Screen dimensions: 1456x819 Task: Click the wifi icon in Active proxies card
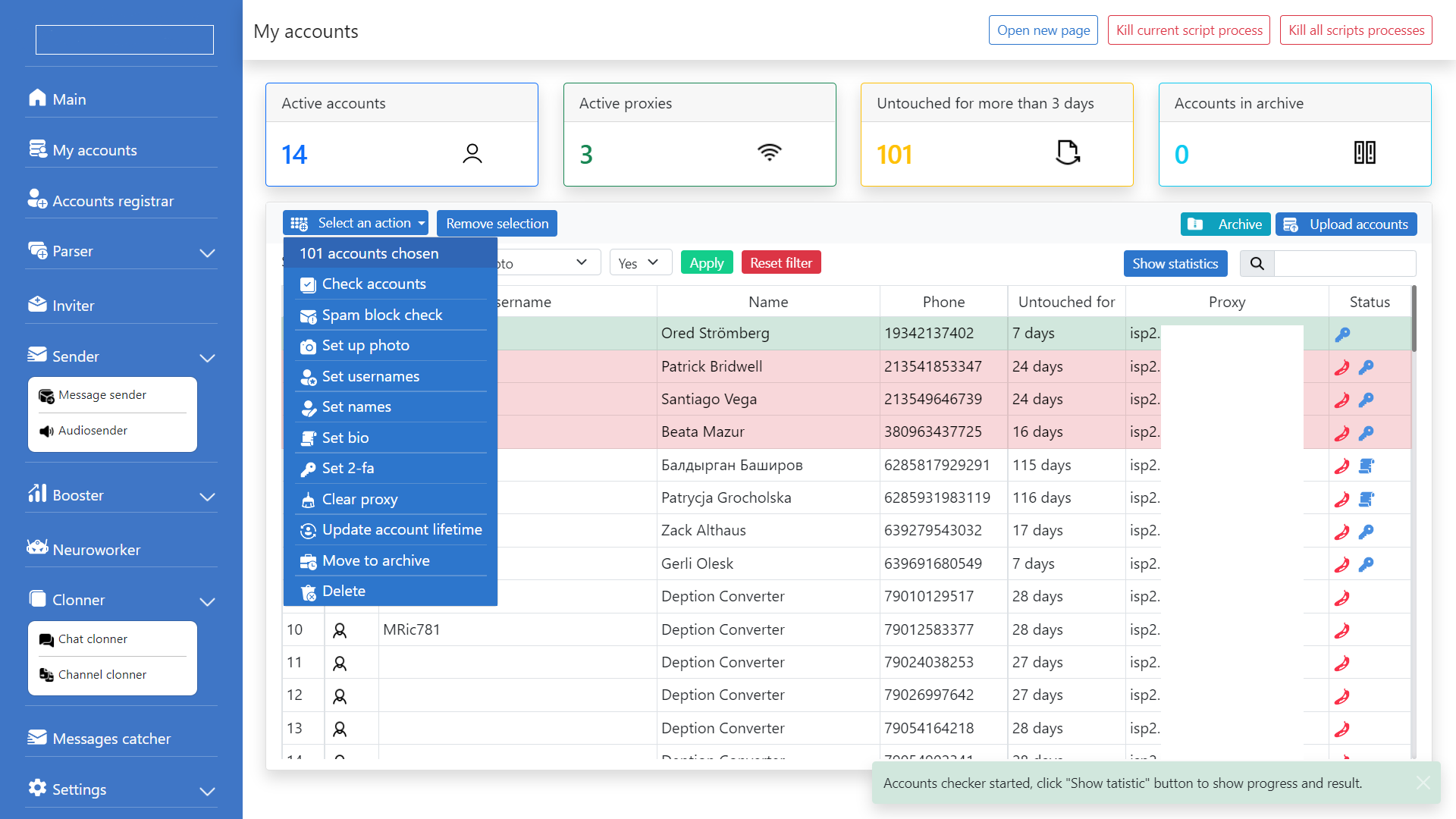point(769,152)
